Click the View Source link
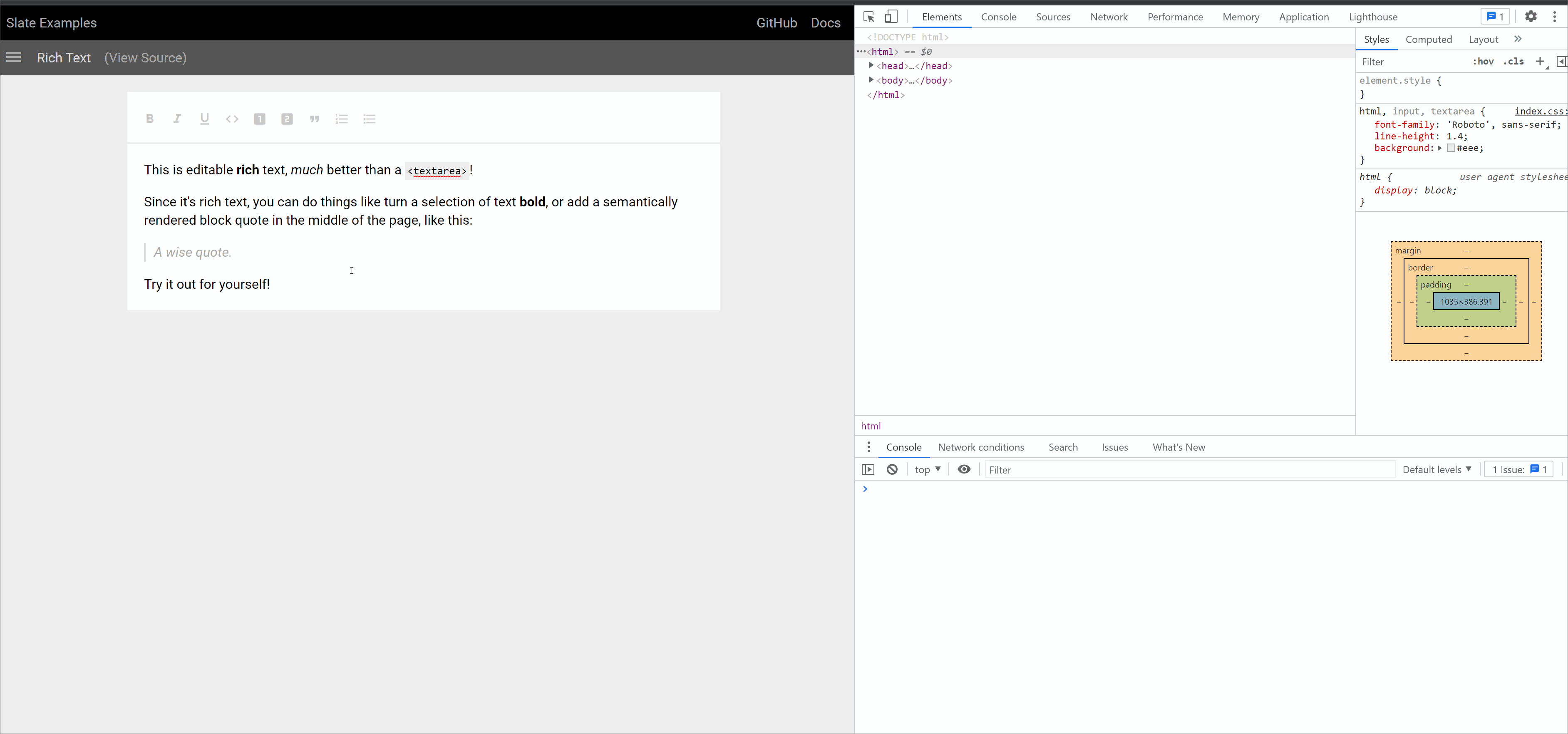The height and width of the screenshot is (734, 1568). [146, 58]
